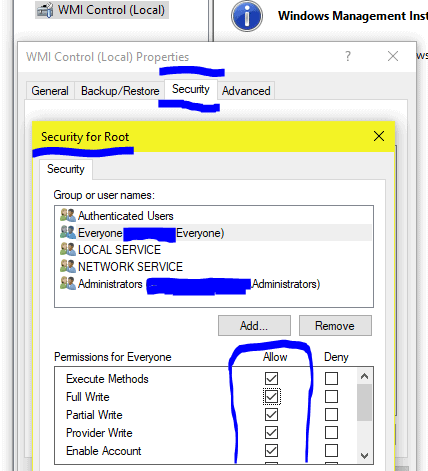The image size is (428, 471).
Task: Click the Everyone group icon
Action: click(x=68, y=232)
